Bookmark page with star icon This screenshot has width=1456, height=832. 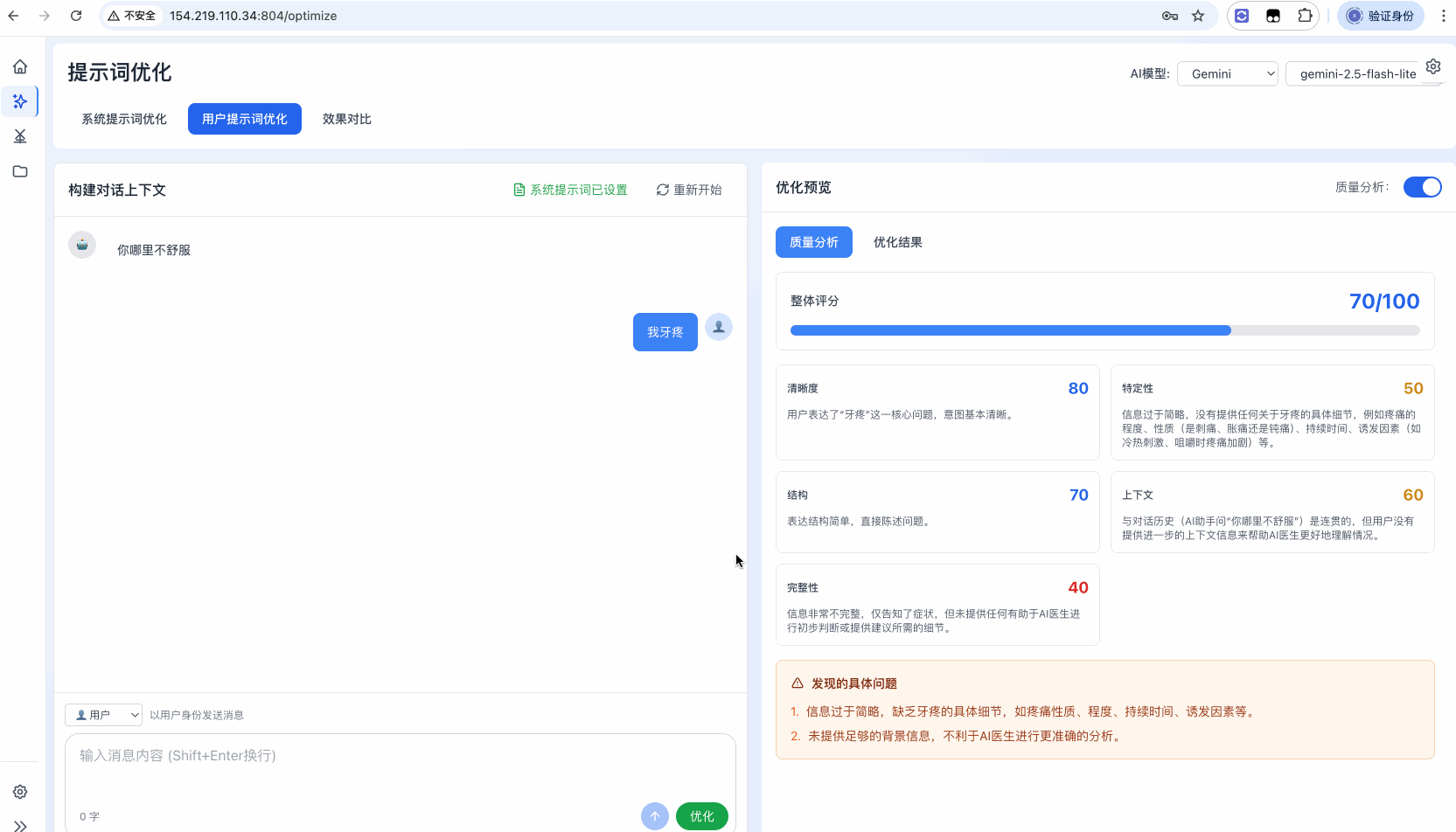[x=1198, y=16]
